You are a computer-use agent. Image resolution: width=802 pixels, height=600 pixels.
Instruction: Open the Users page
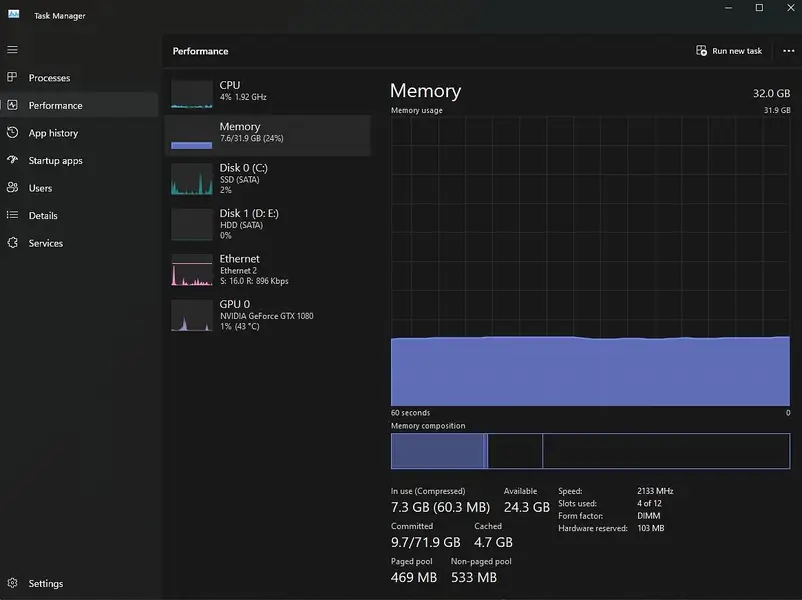click(79, 188)
